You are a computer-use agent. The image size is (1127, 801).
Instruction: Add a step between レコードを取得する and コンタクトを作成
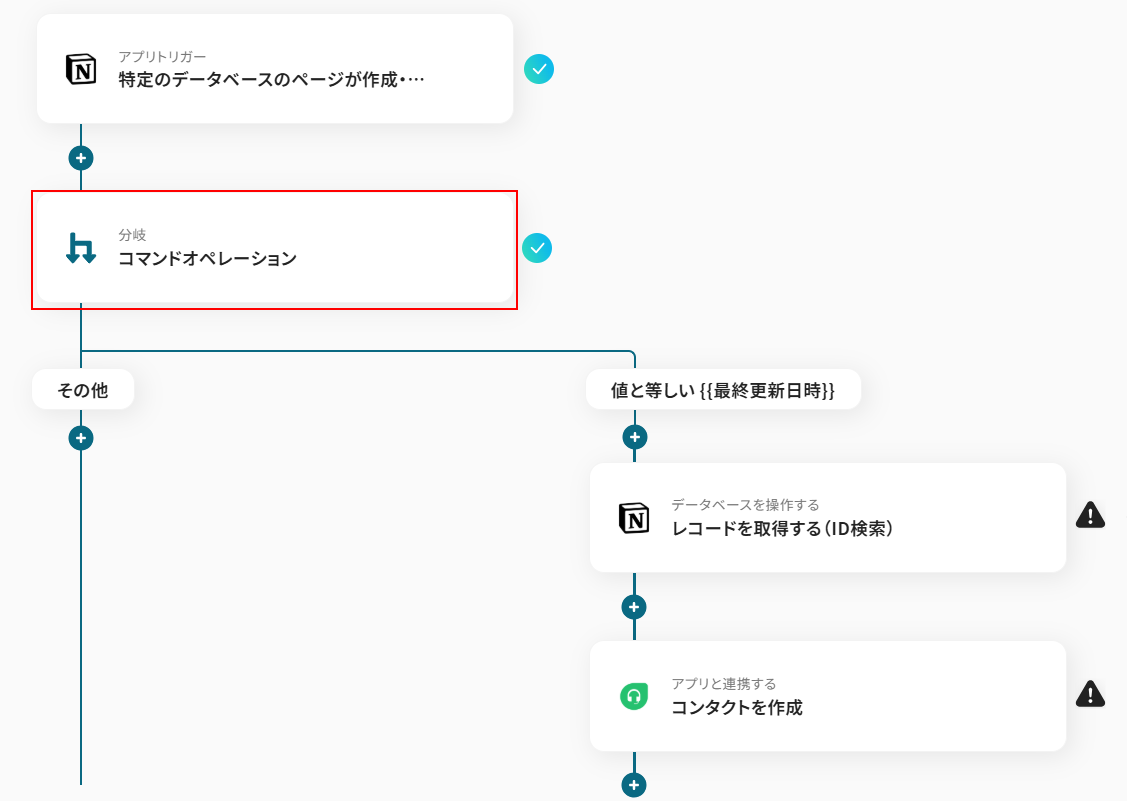tap(634, 607)
